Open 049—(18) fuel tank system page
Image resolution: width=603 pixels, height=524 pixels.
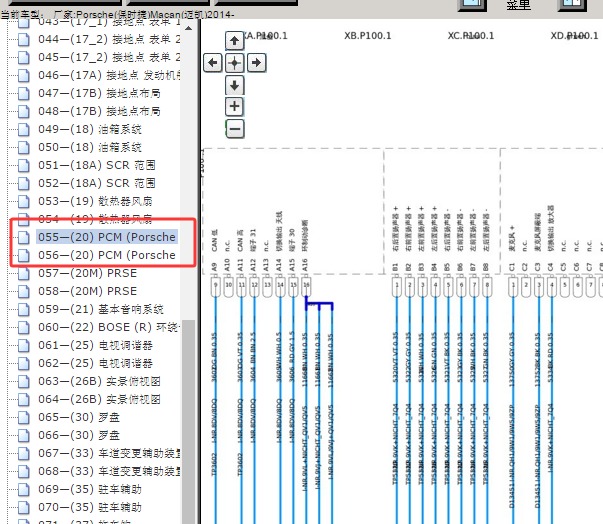pos(90,129)
